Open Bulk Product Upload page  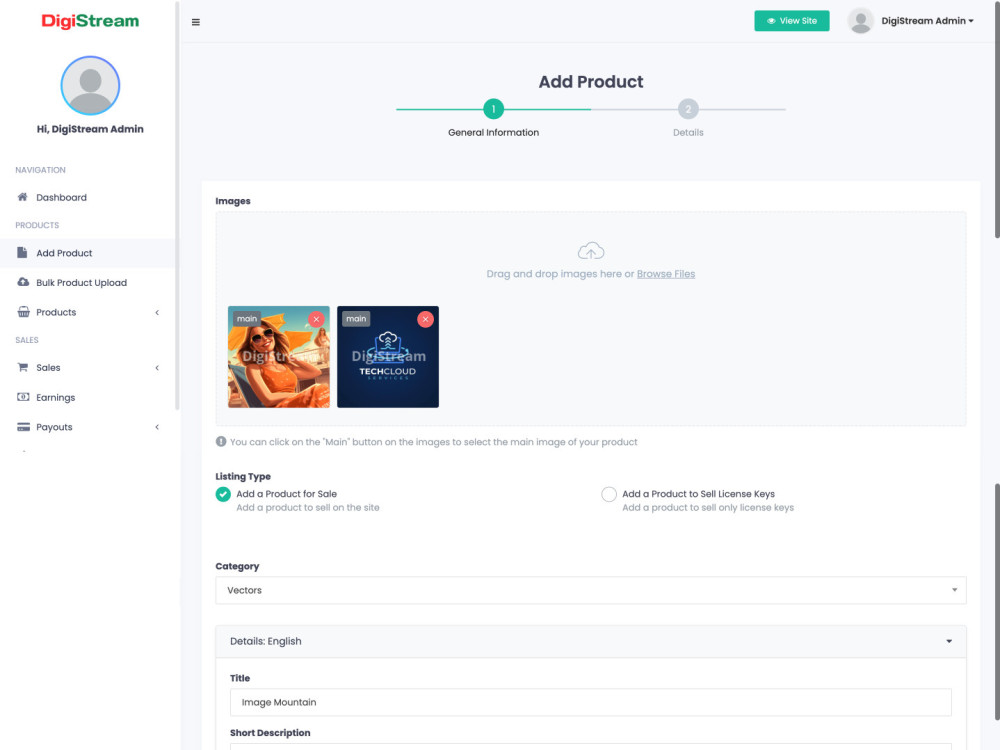pos(82,283)
